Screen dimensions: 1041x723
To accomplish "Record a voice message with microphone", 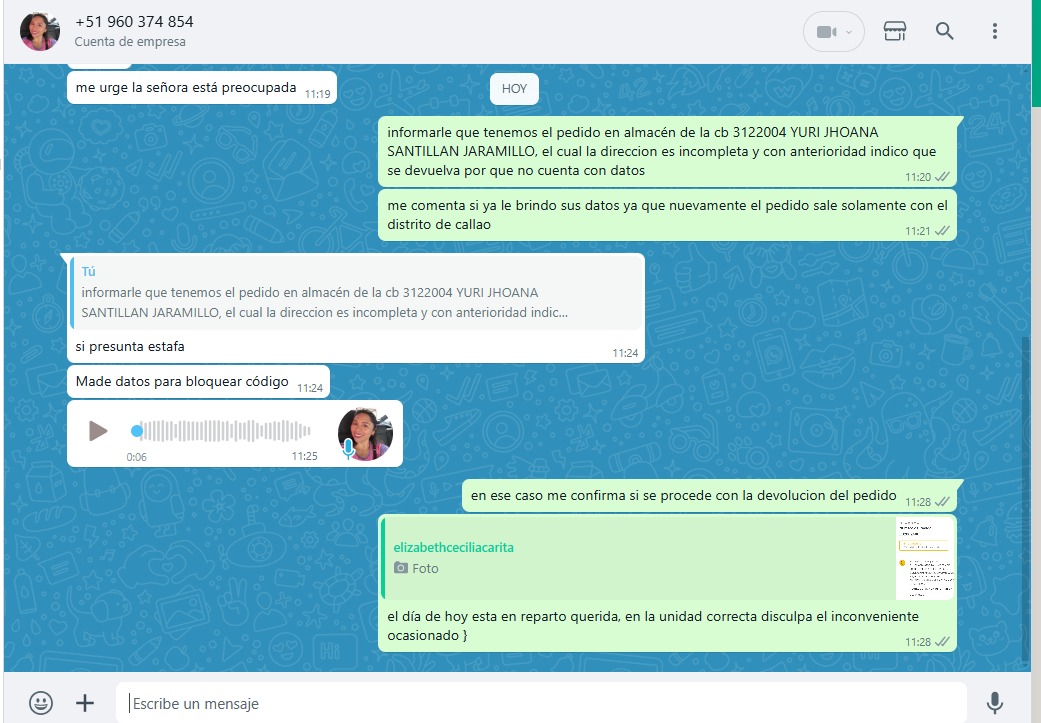I will (x=994, y=703).
